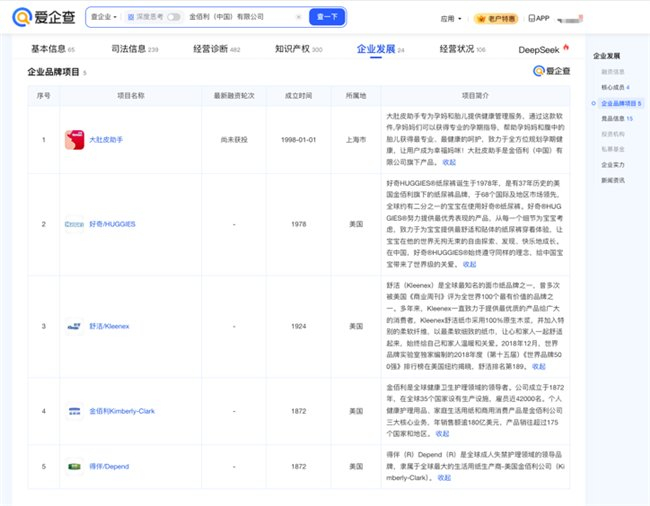Click the 老户特惠 promotion badge

[x=496, y=18]
